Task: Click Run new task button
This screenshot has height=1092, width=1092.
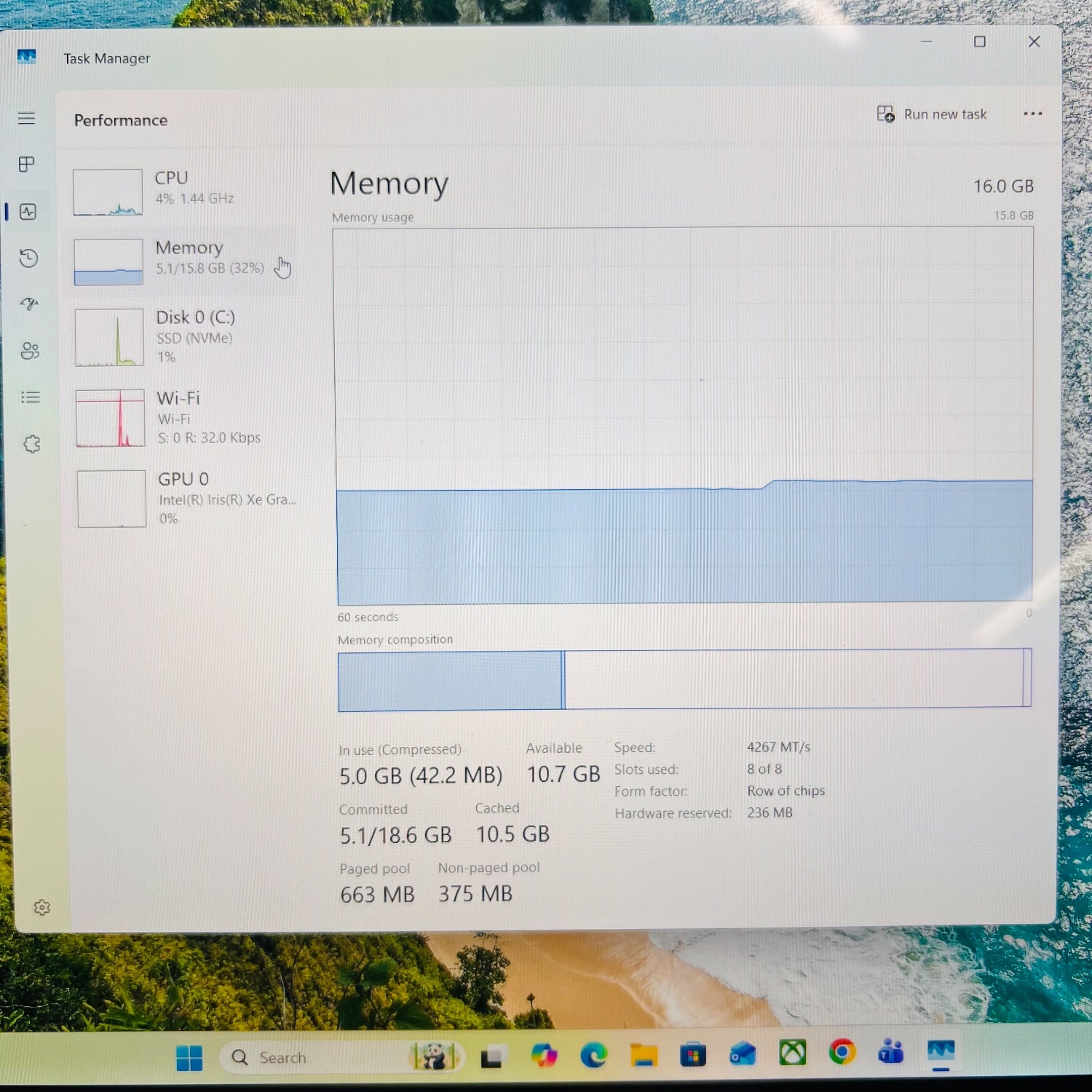Action: pos(933,114)
